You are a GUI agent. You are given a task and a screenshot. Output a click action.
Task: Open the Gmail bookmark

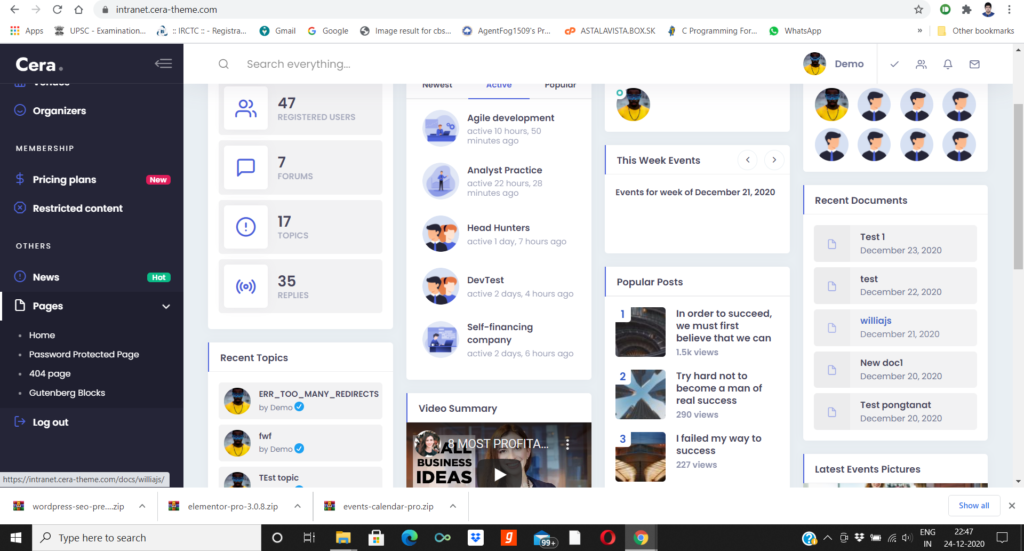pyautogui.click(x=278, y=31)
